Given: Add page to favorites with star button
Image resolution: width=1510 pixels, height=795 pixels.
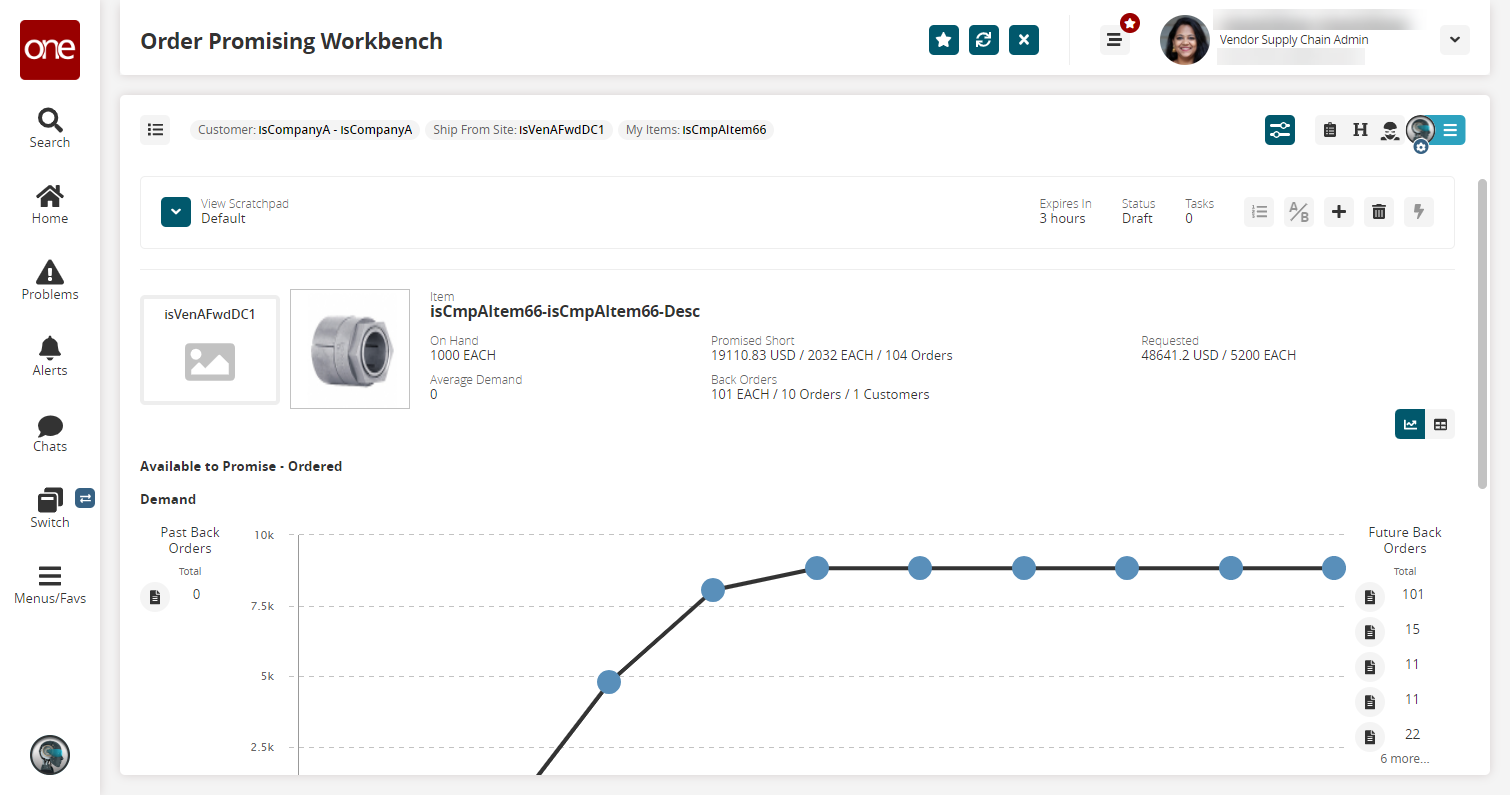Looking at the screenshot, I should (x=944, y=40).
